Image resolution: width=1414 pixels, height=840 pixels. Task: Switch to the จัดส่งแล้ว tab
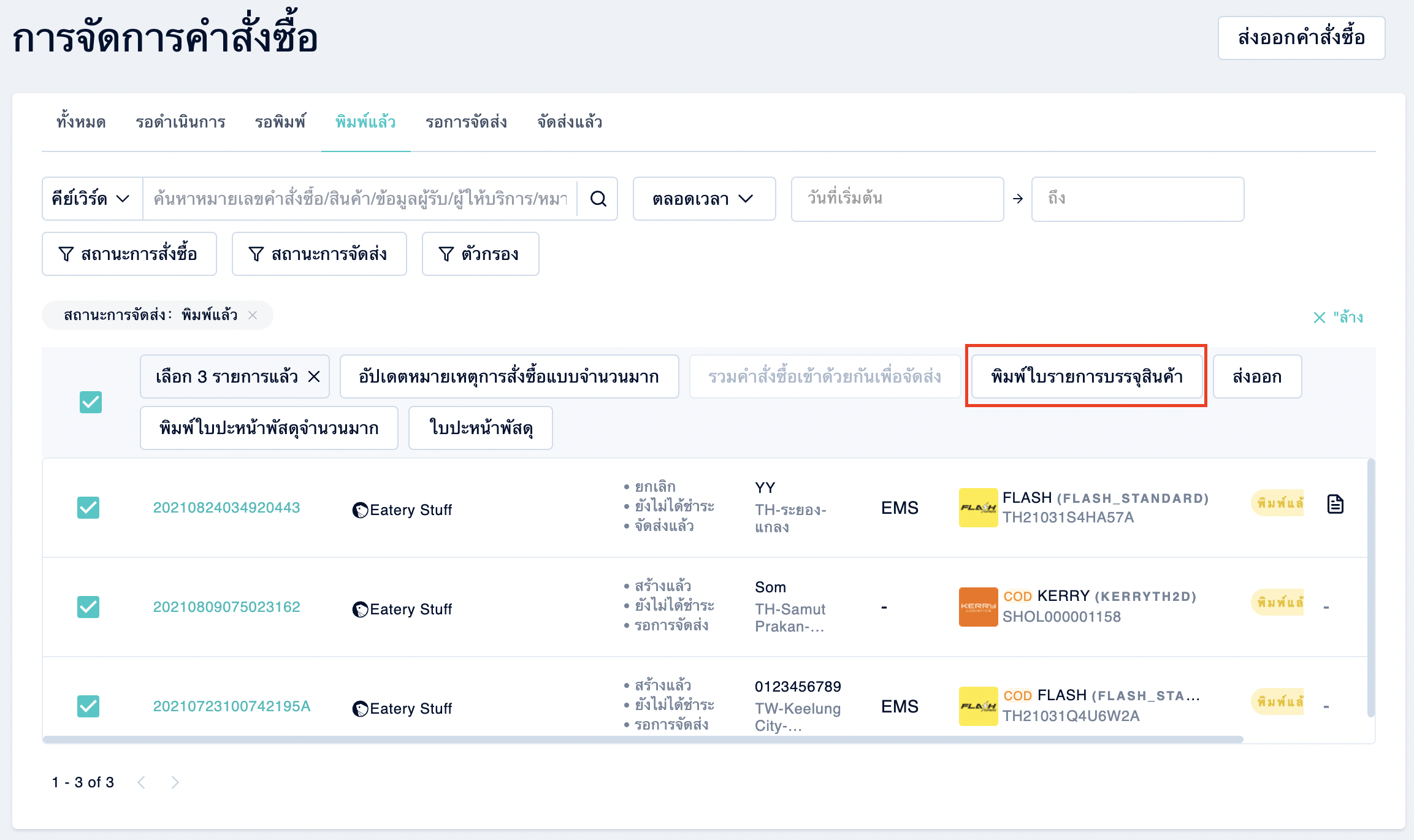pyautogui.click(x=570, y=122)
